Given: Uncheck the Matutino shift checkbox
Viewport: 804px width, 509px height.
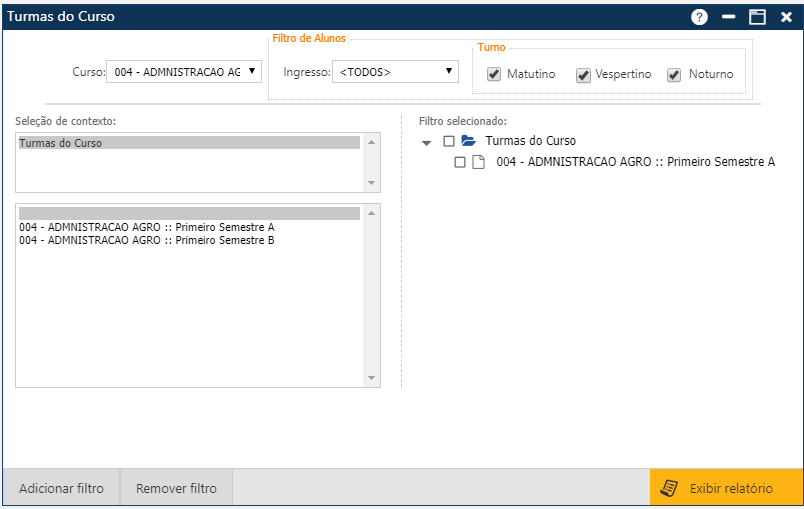Looking at the screenshot, I should pos(494,75).
